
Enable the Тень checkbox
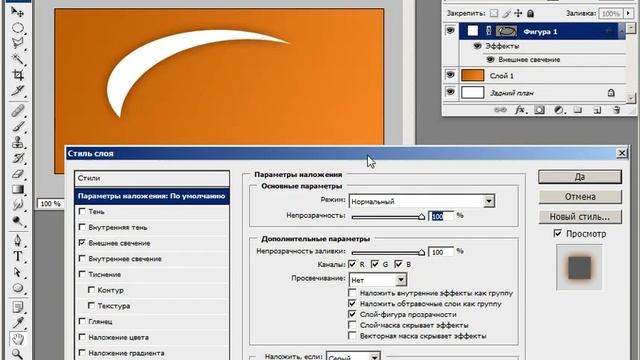pyautogui.click(x=82, y=211)
